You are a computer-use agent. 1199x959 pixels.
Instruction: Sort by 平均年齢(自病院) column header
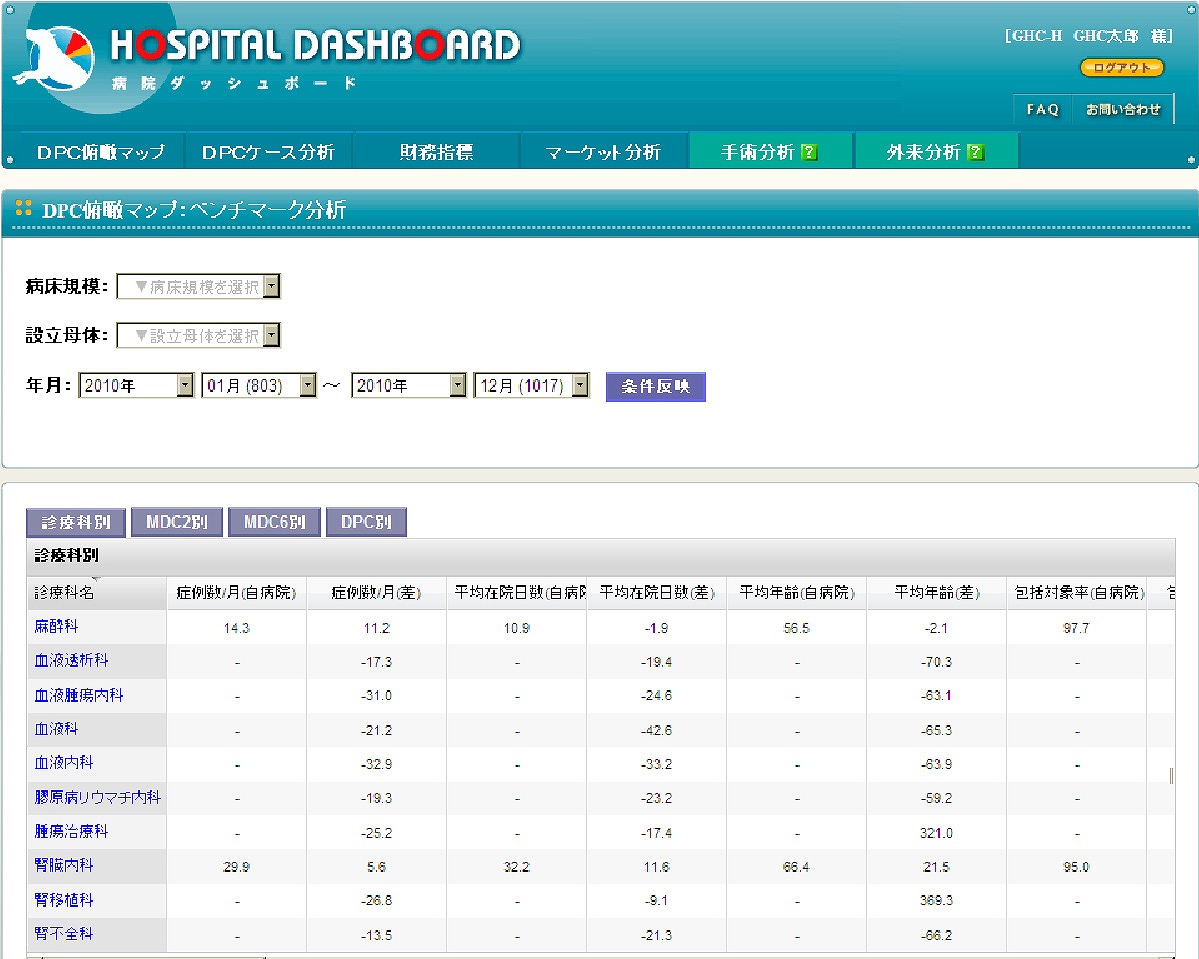tap(797, 593)
